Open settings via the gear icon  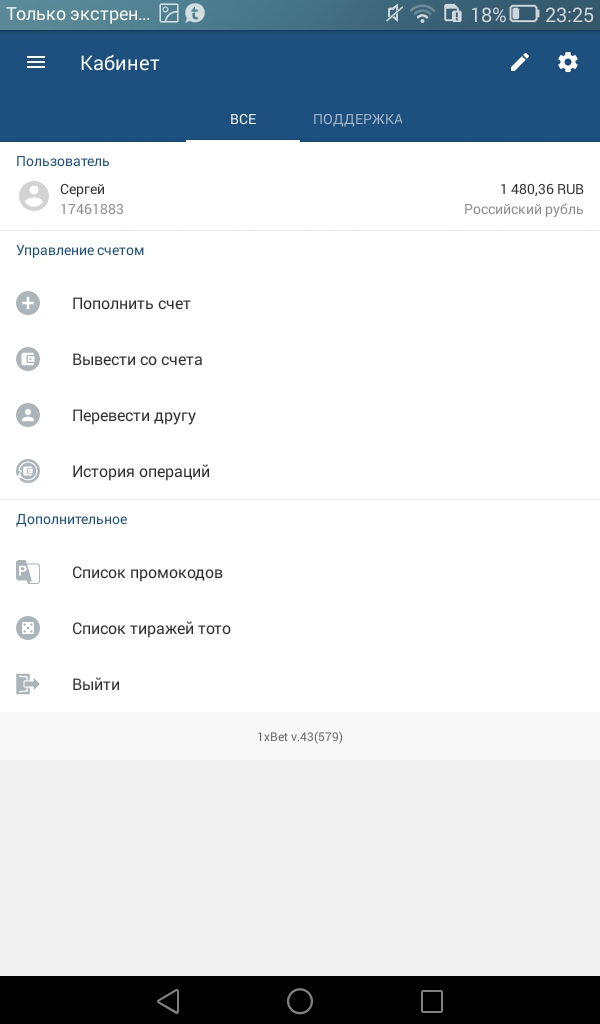567,63
